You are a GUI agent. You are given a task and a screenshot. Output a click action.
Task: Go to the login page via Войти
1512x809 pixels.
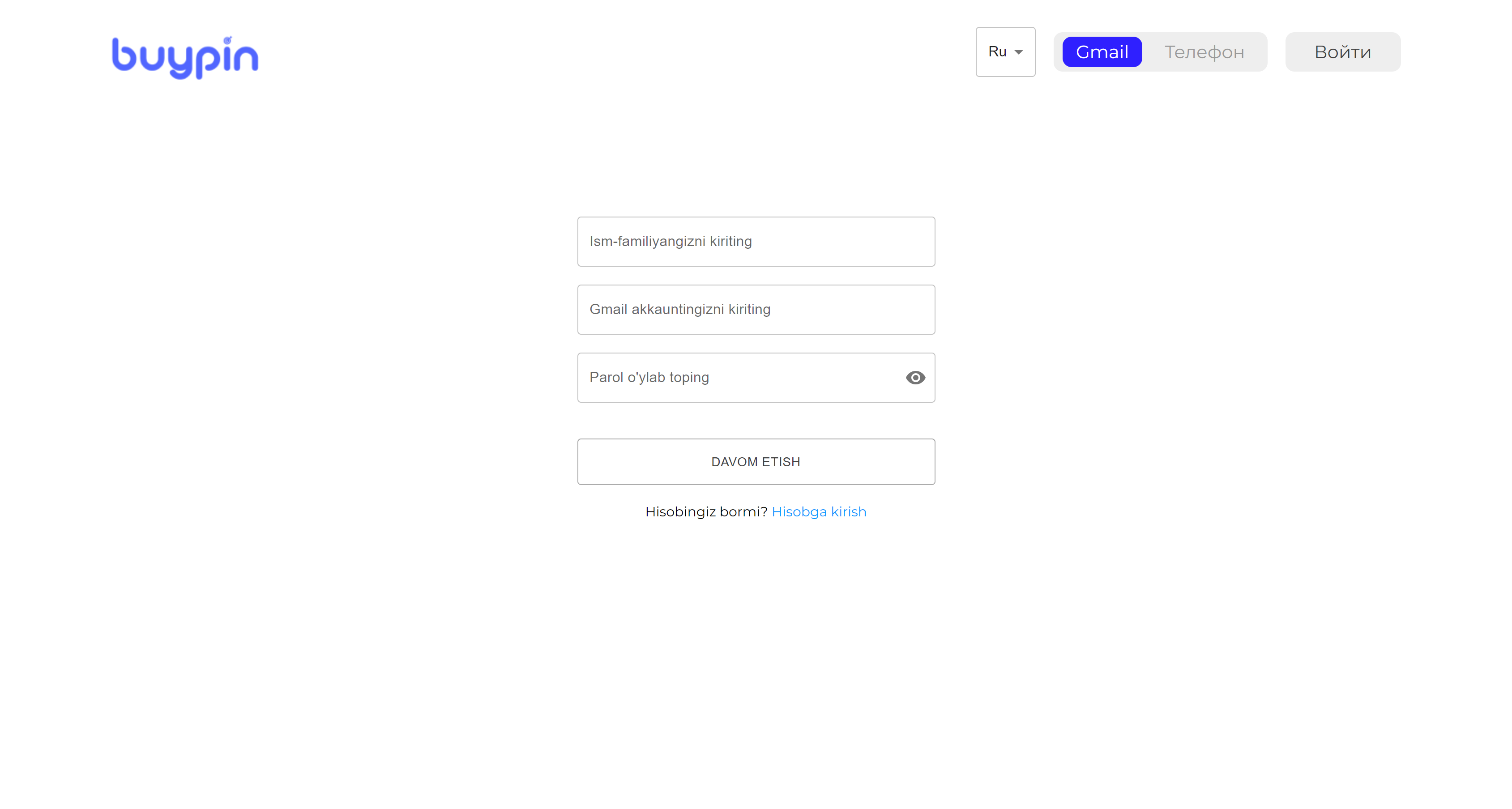pos(1342,51)
